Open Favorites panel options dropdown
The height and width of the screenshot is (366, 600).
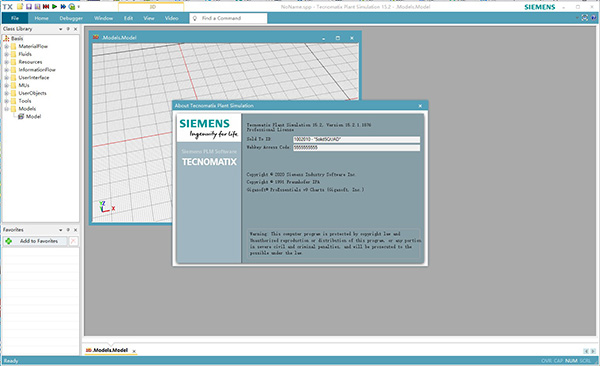pos(60,230)
